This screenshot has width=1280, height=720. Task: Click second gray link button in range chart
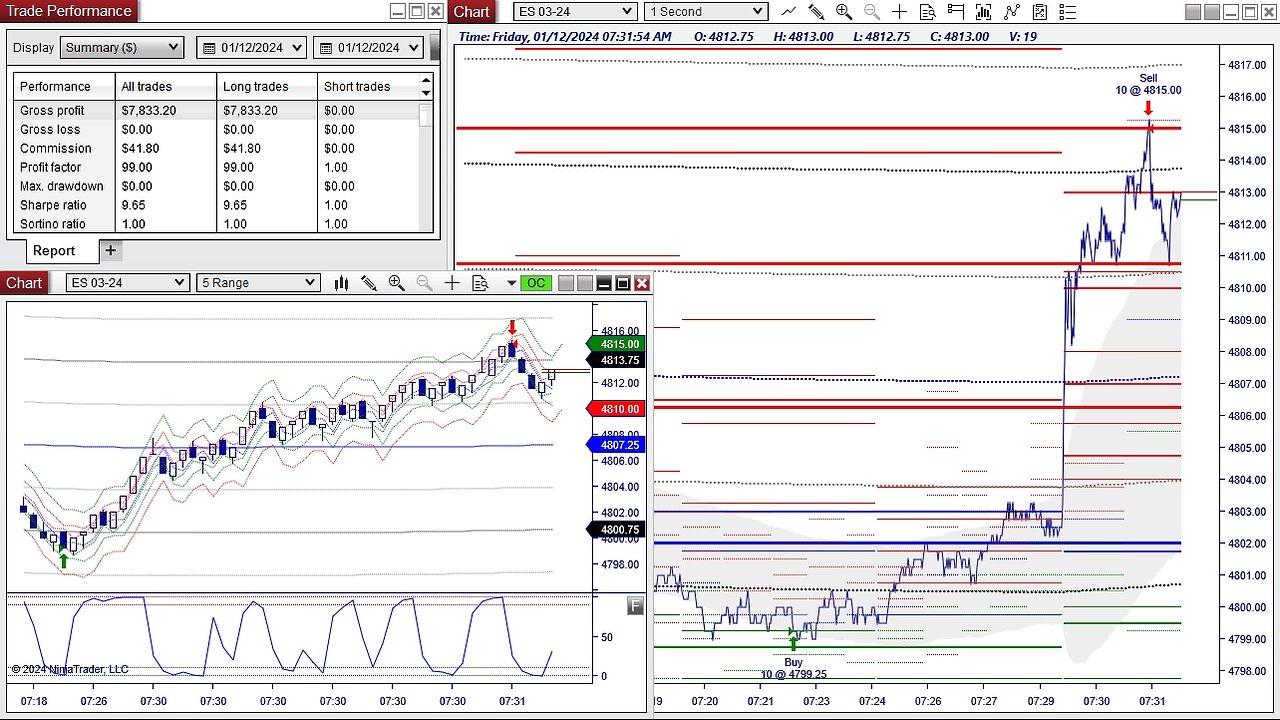(585, 283)
